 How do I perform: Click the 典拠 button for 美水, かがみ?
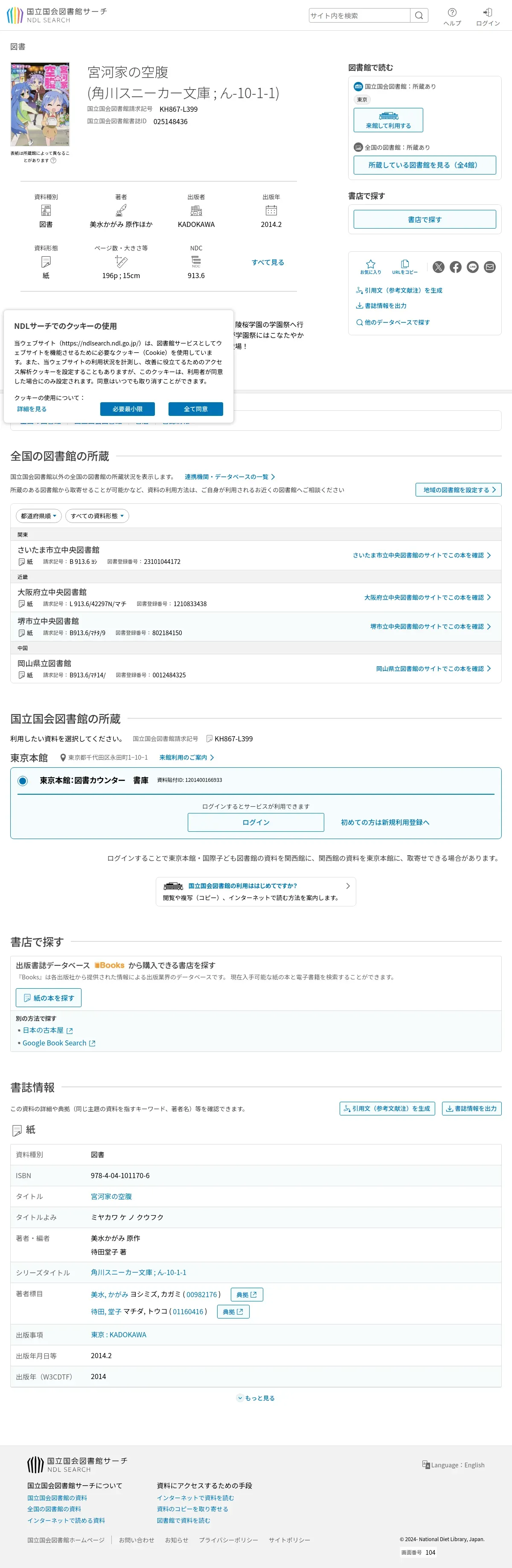pyautogui.click(x=247, y=1295)
